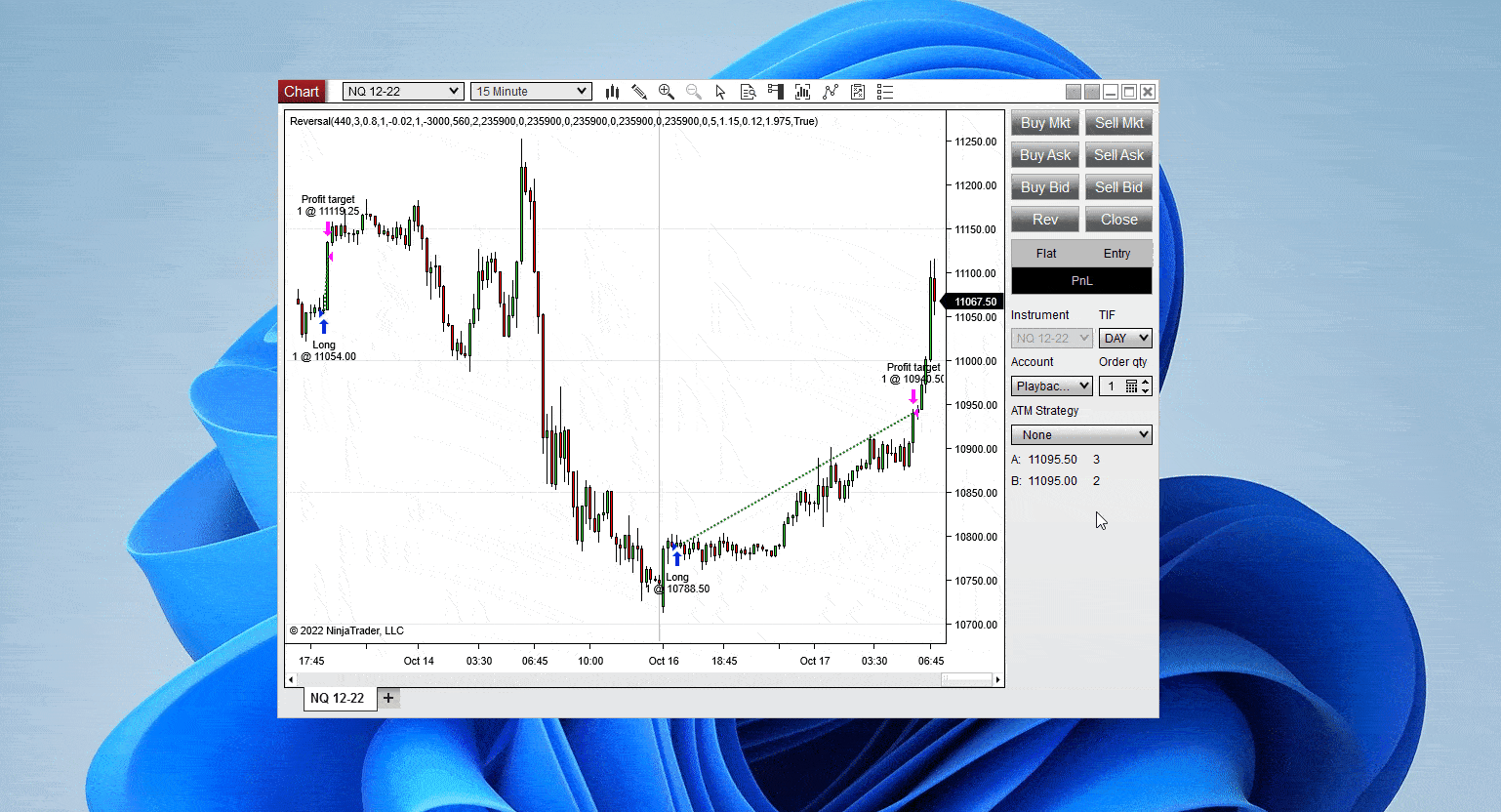The width and height of the screenshot is (1501, 812).
Task: Open the bar type candlestick icon
Action: (612, 92)
